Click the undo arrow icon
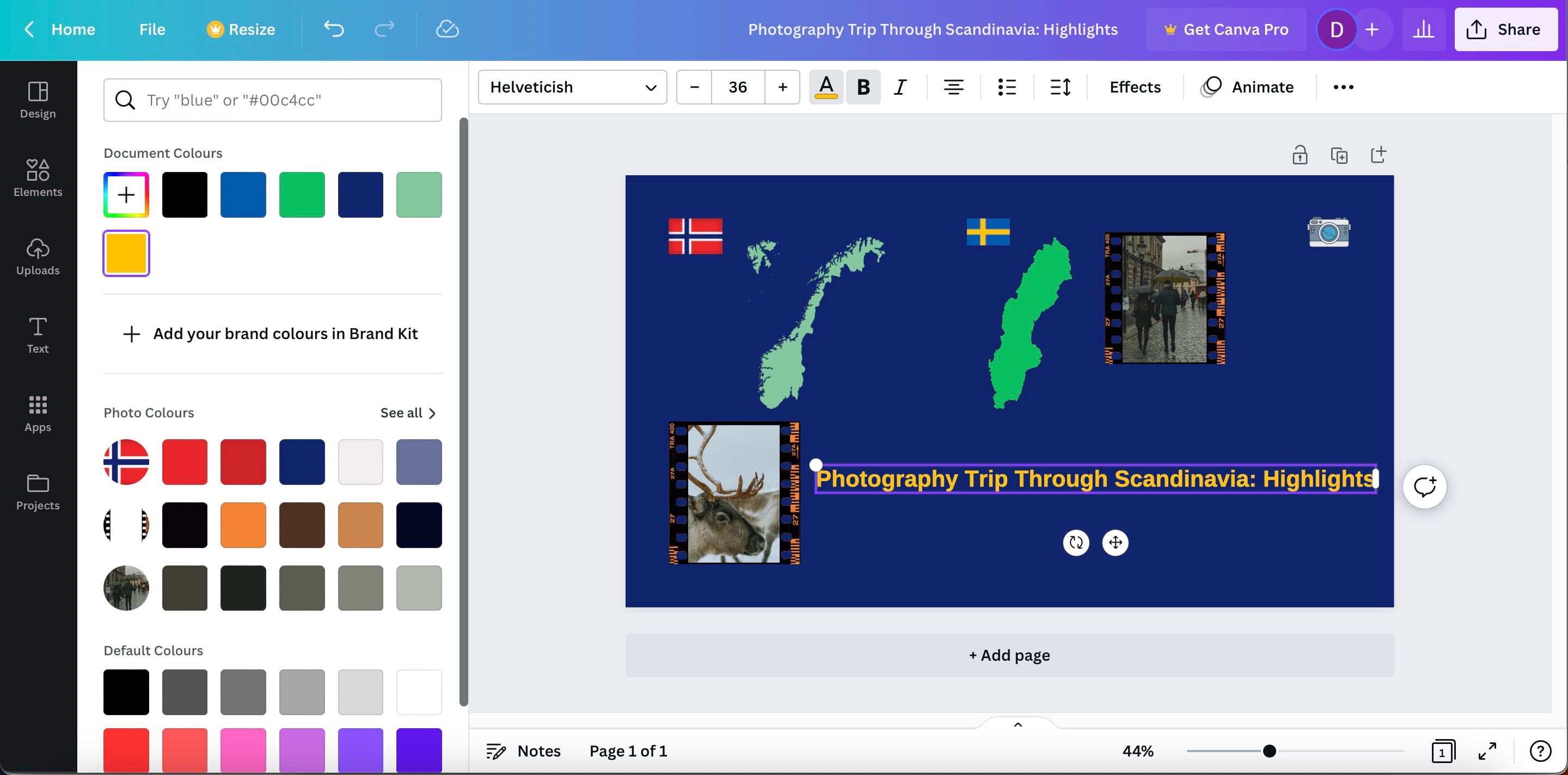The height and width of the screenshot is (775, 1568). pos(334,29)
